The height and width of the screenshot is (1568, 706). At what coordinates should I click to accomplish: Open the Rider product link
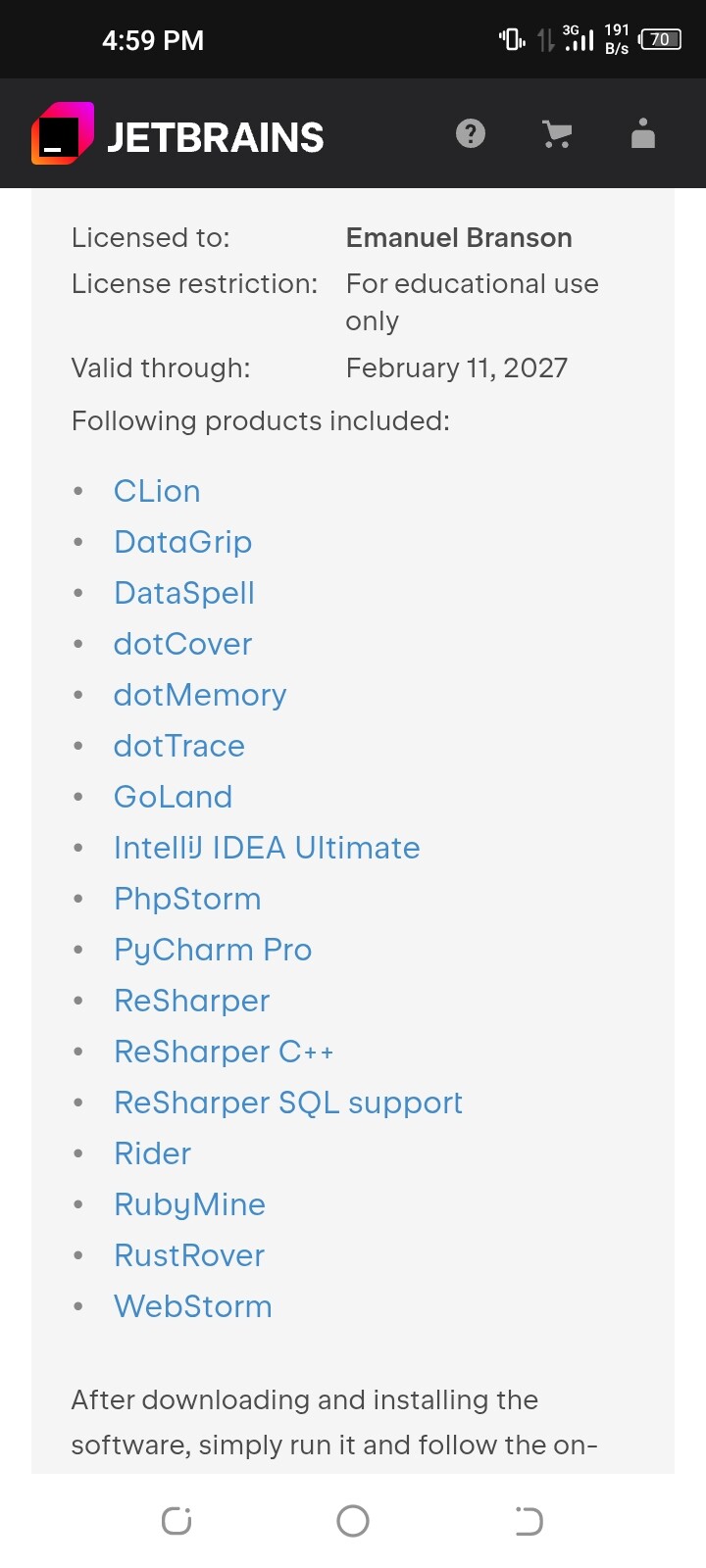pyautogui.click(x=152, y=1153)
